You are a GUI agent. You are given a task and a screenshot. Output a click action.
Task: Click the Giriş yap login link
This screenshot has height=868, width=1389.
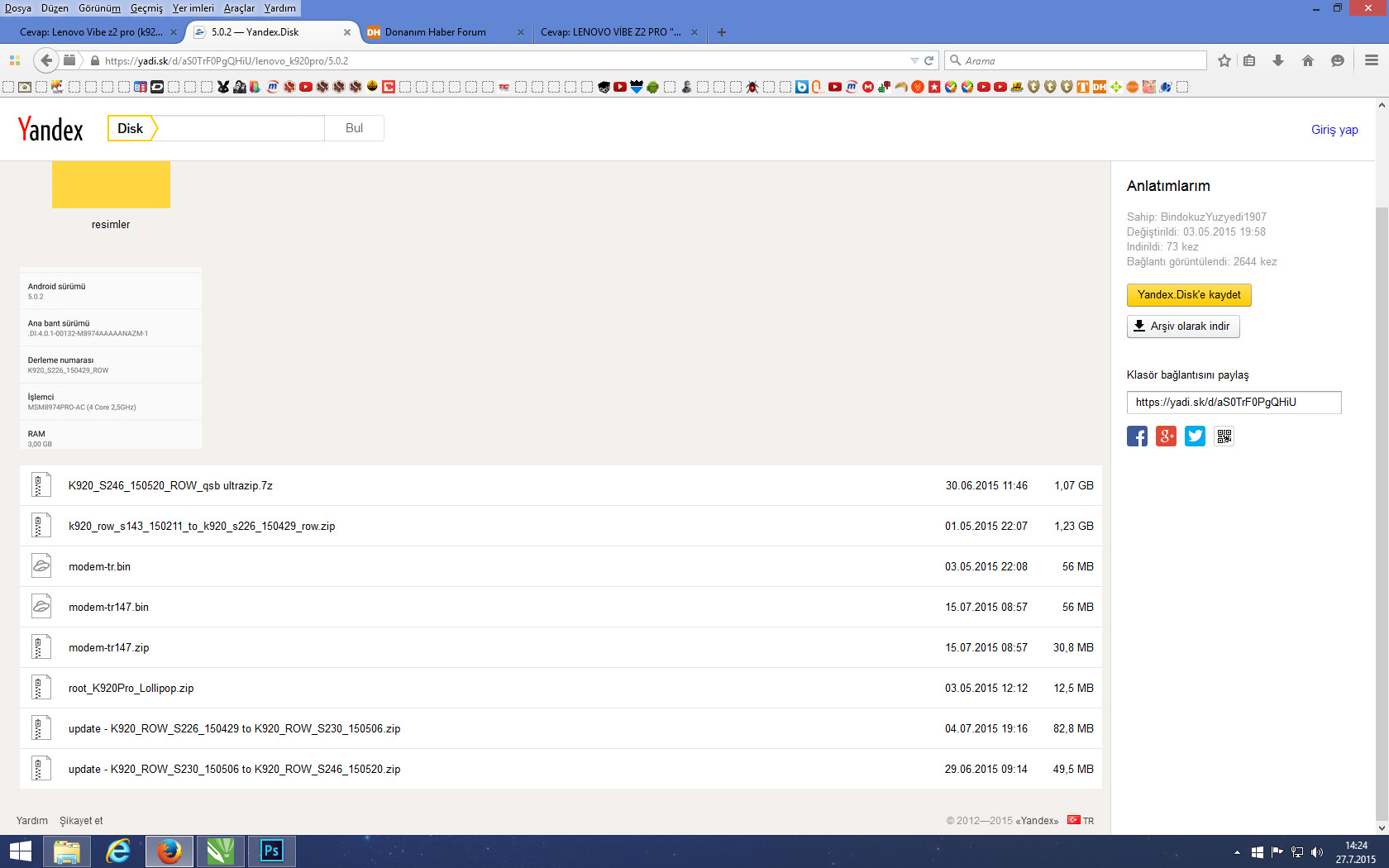1334,130
